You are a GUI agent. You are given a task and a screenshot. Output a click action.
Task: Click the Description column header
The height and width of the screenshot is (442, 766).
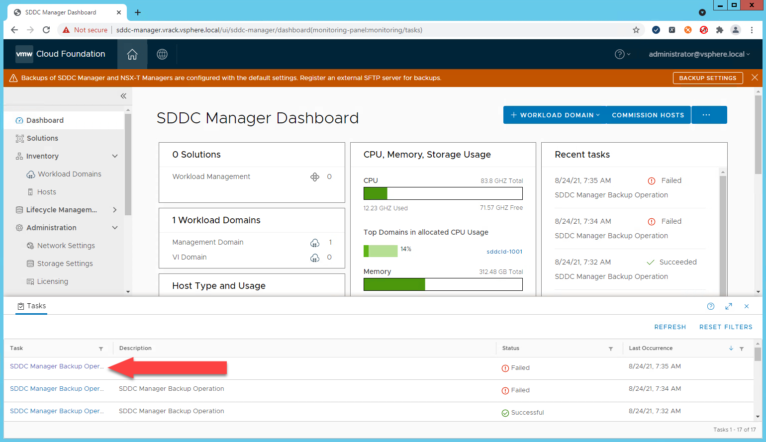[135, 348]
